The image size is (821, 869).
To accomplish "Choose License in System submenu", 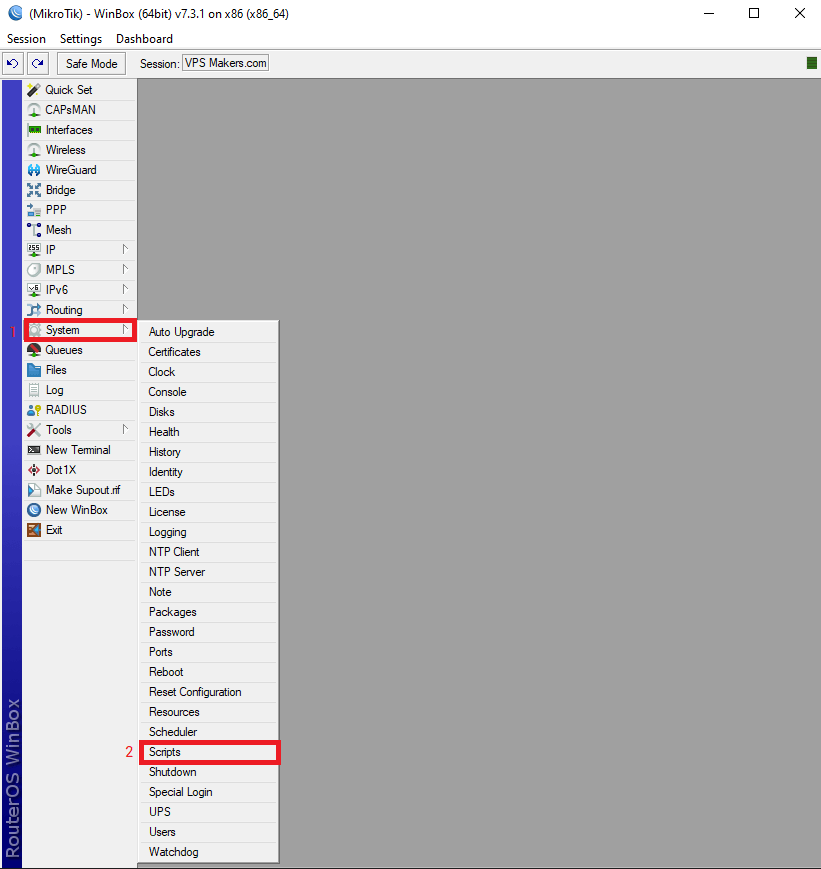I will tap(208, 512).
